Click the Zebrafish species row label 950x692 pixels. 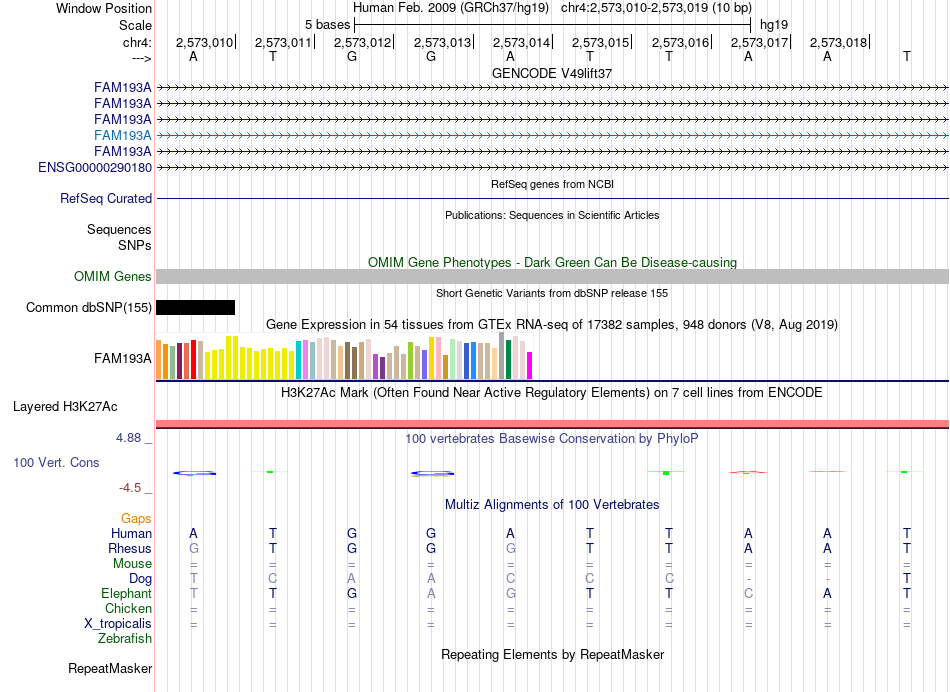point(125,638)
